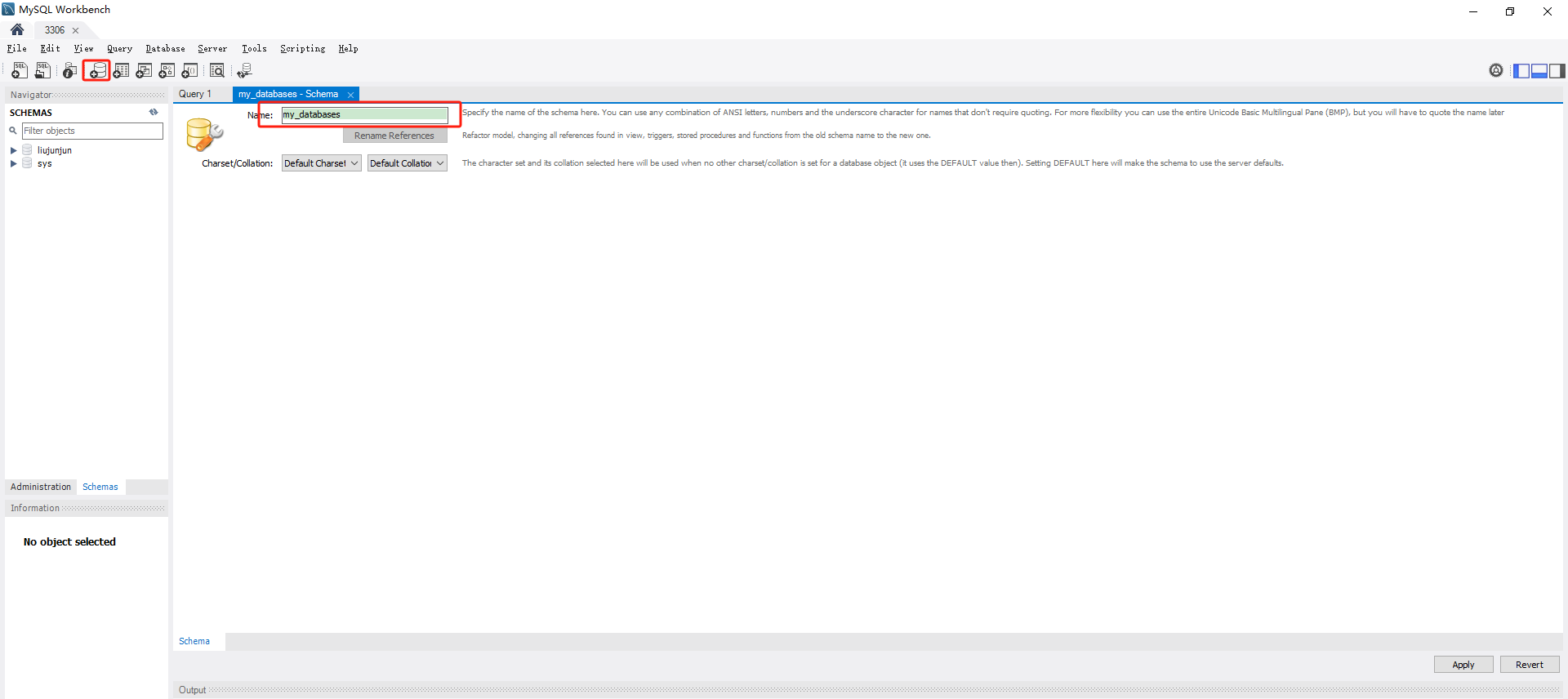Click the Apply button

click(x=1463, y=665)
